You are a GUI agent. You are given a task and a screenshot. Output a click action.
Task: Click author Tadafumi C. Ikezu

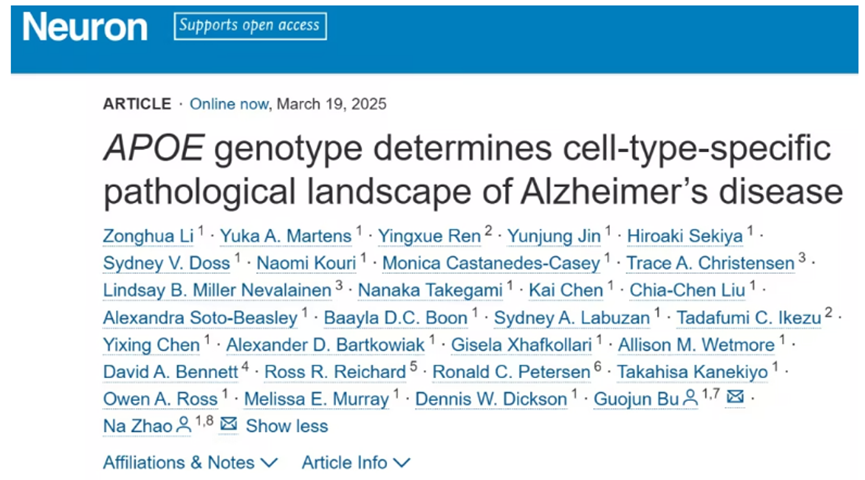(x=749, y=318)
